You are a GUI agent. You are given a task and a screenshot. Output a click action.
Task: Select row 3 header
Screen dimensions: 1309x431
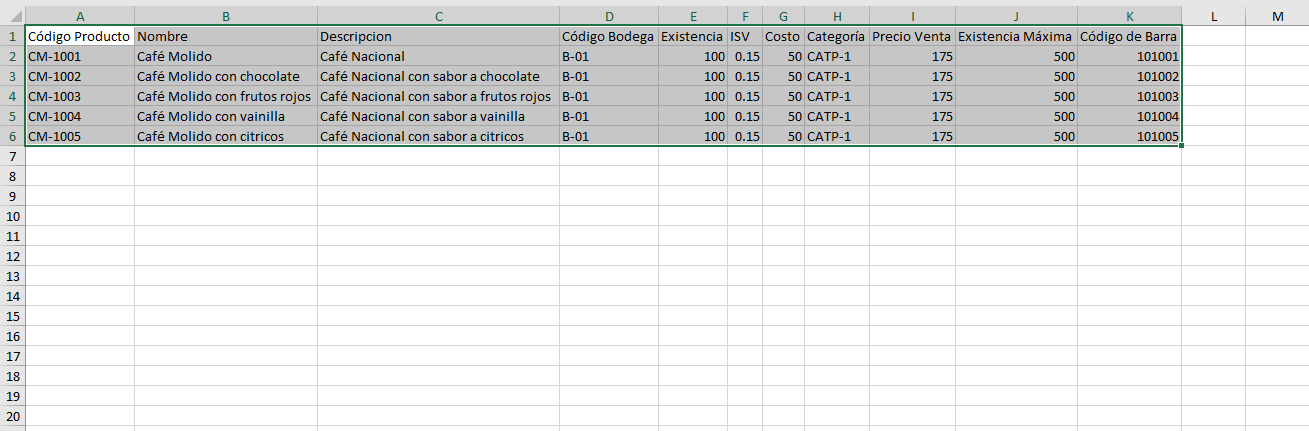[x=12, y=76]
